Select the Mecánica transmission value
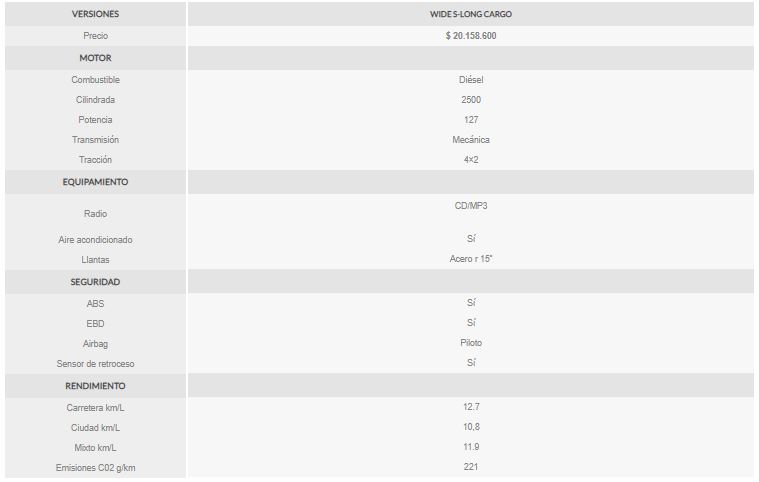Screen dimensions: 759x482 point(471,139)
